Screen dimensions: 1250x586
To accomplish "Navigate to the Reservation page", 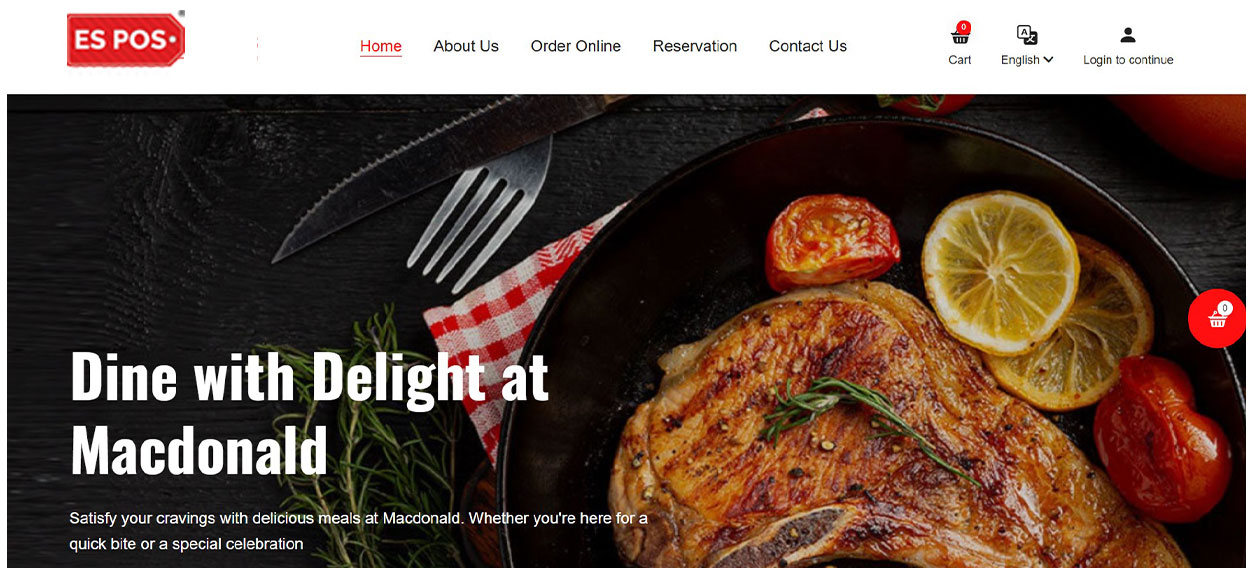I will [695, 46].
